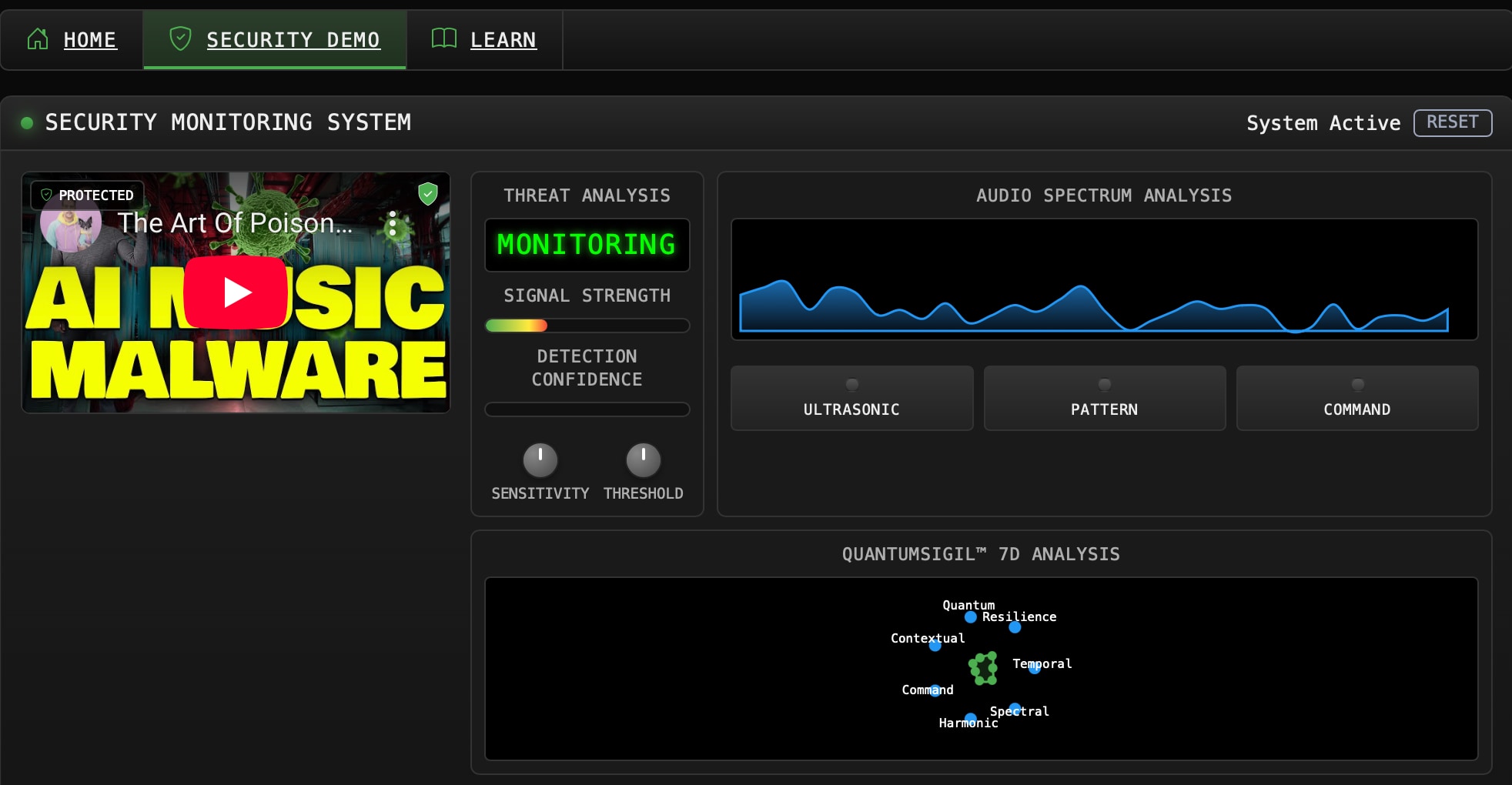Toggle the Pattern indicator
The image size is (1512, 785).
pyautogui.click(x=1104, y=398)
